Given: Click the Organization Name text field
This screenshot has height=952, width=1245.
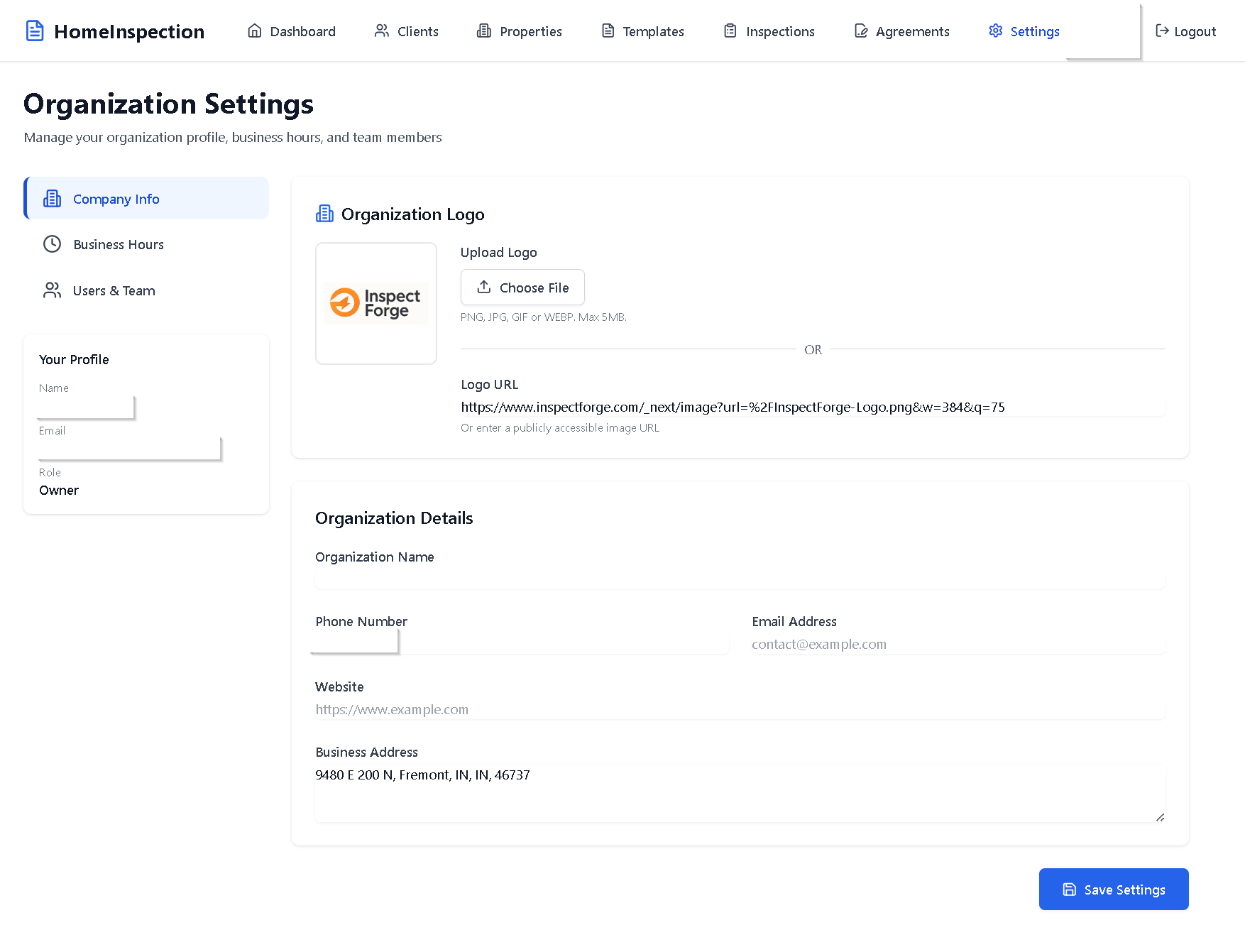Looking at the screenshot, I should pos(740,579).
